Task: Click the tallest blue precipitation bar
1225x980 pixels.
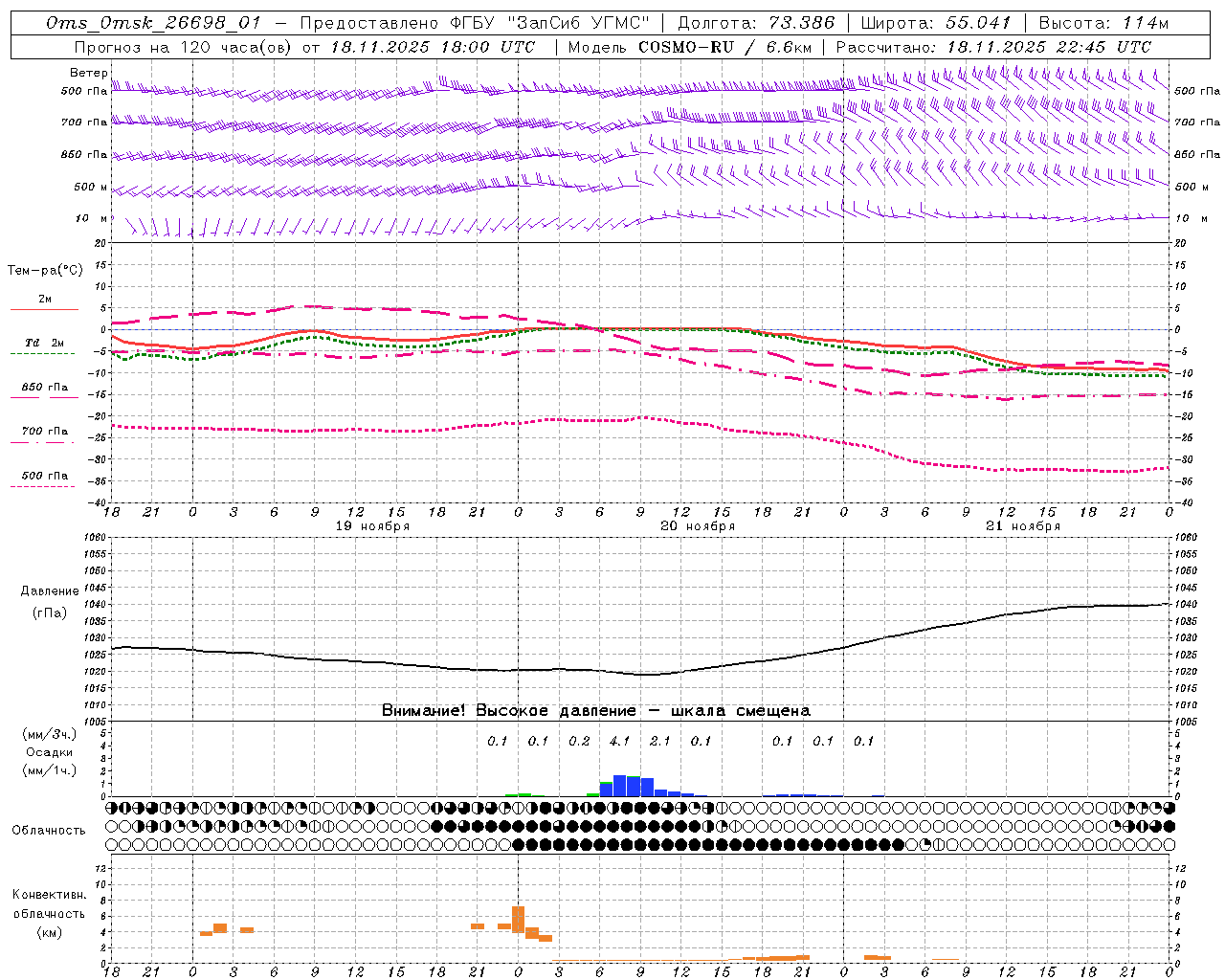Action: 619,786
